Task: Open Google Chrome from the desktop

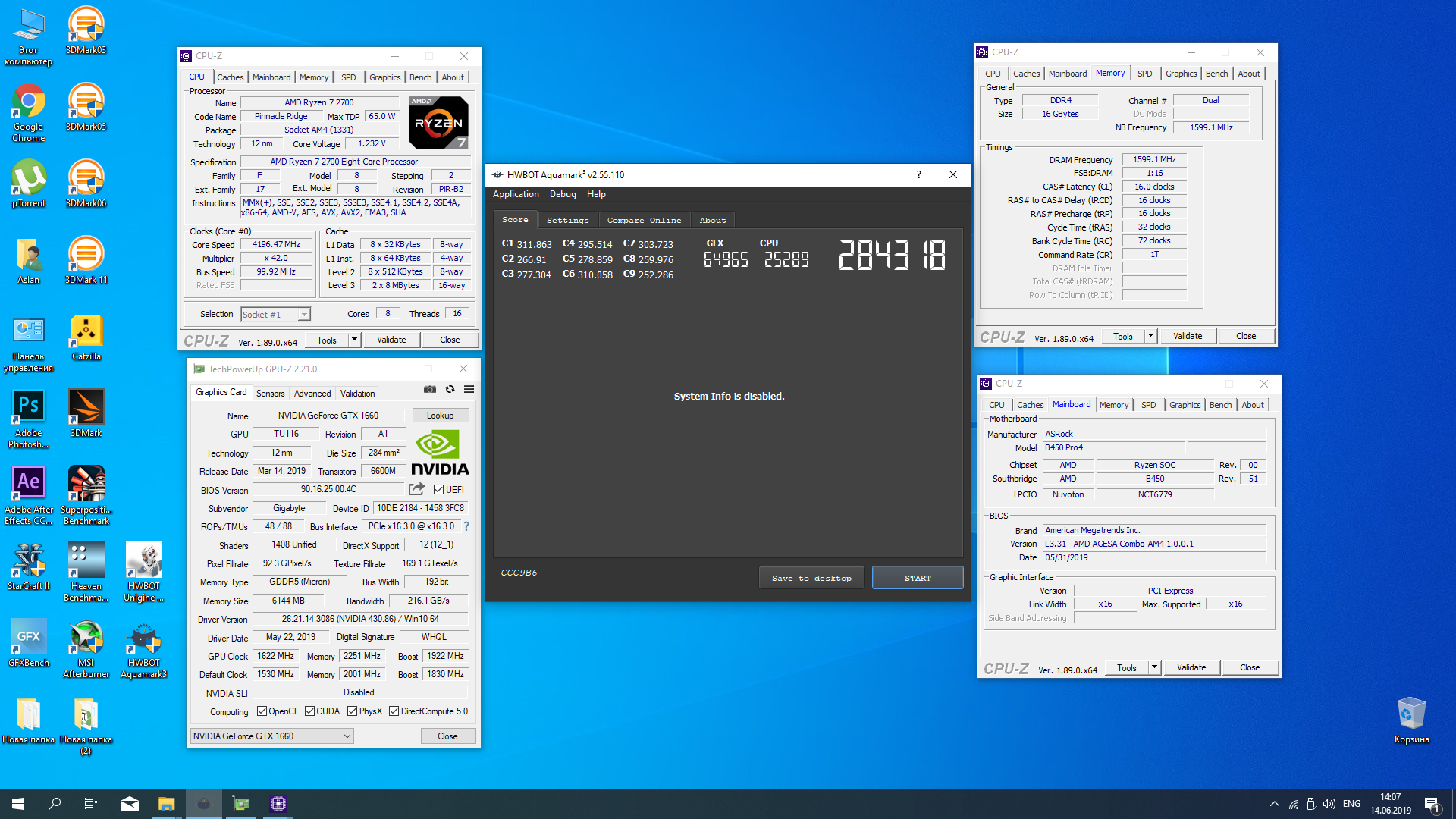Action: (28, 112)
